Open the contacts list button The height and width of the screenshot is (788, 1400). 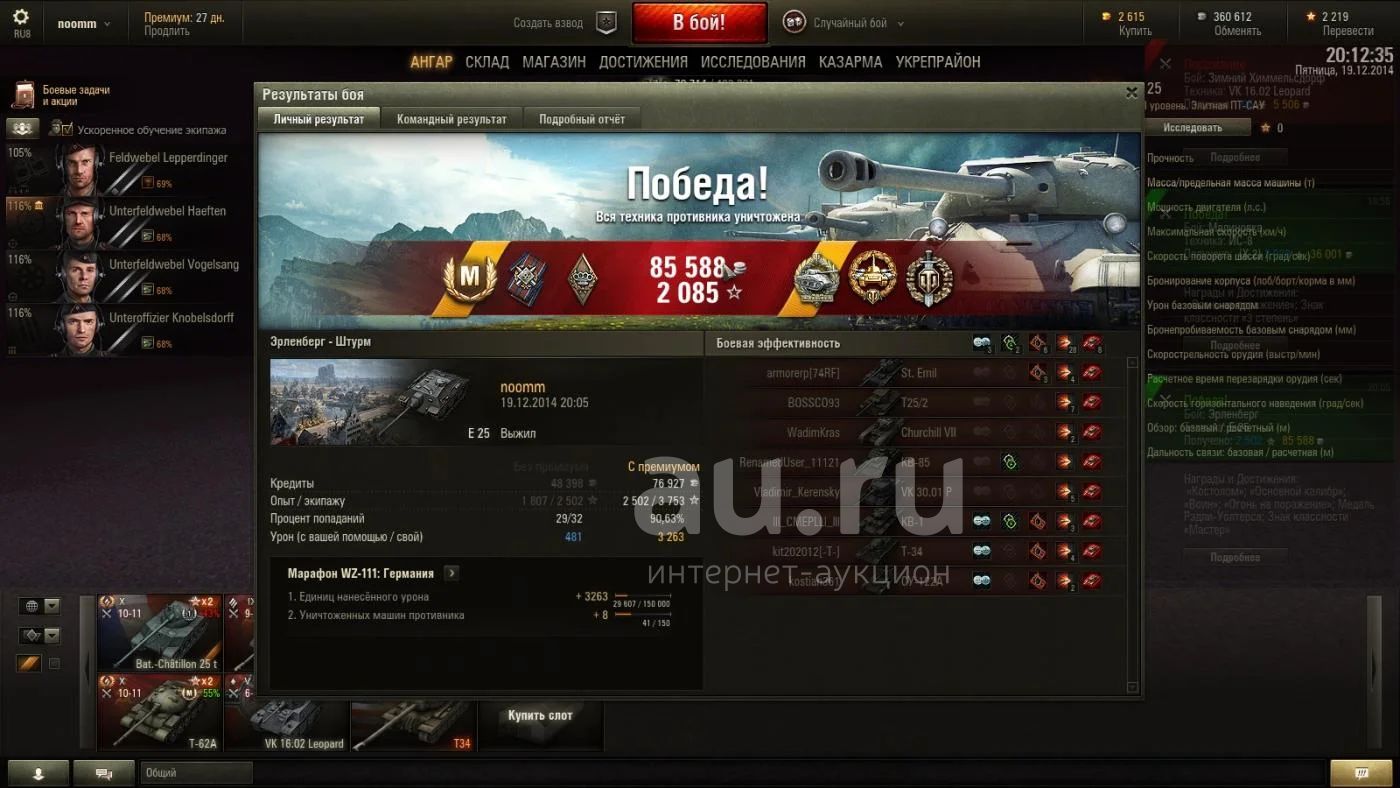(x=38, y=773)
